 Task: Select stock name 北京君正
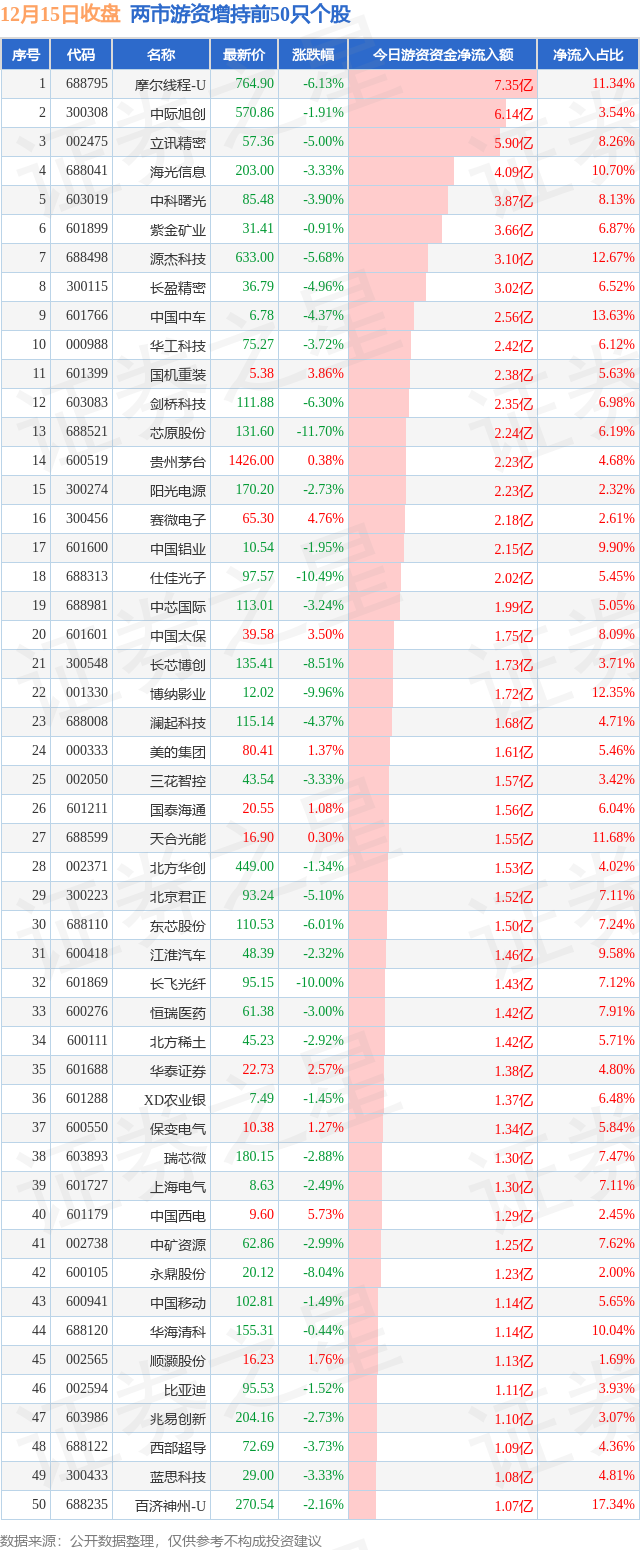pos(178,896)
